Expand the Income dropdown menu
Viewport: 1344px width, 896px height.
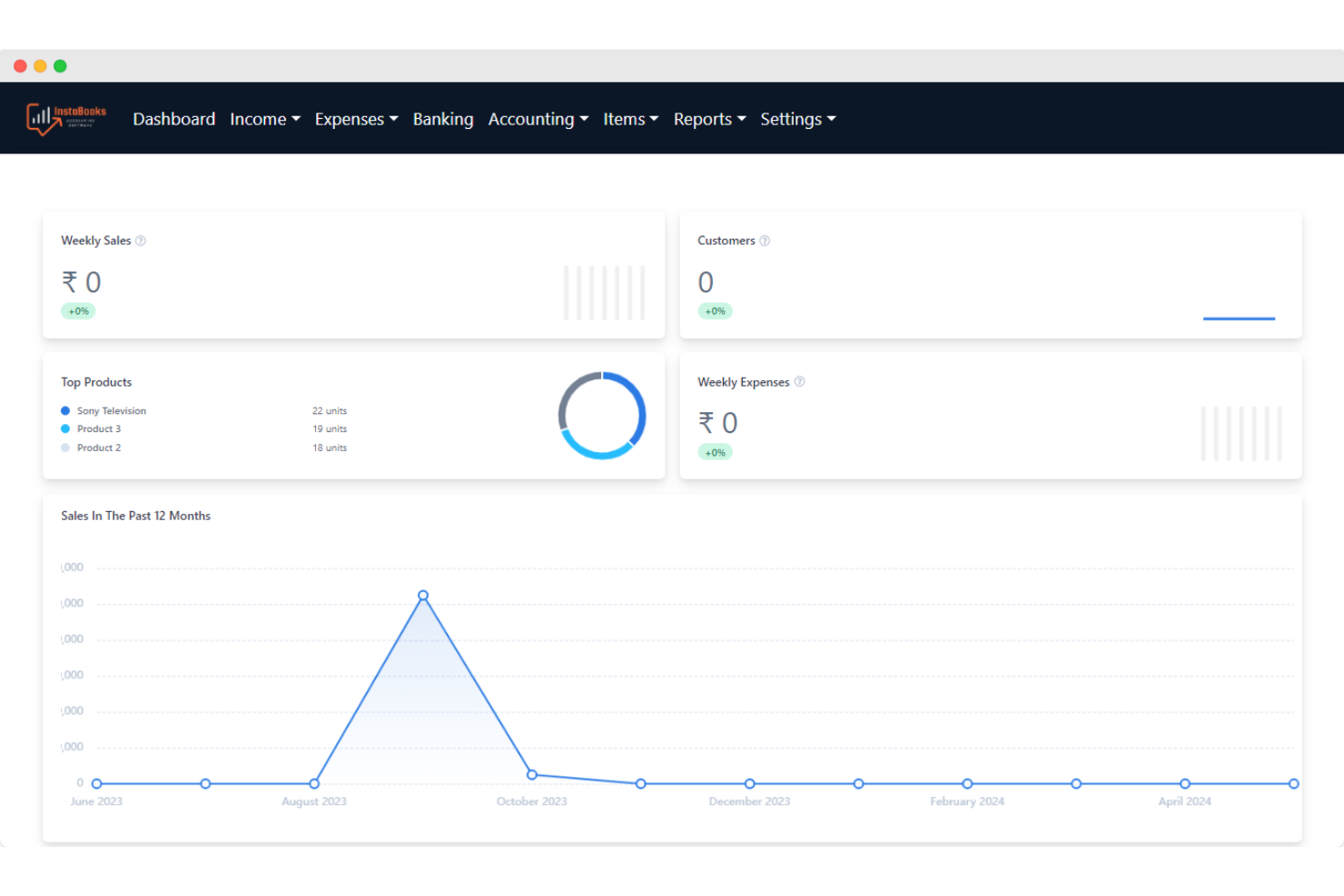coord(264,119)
